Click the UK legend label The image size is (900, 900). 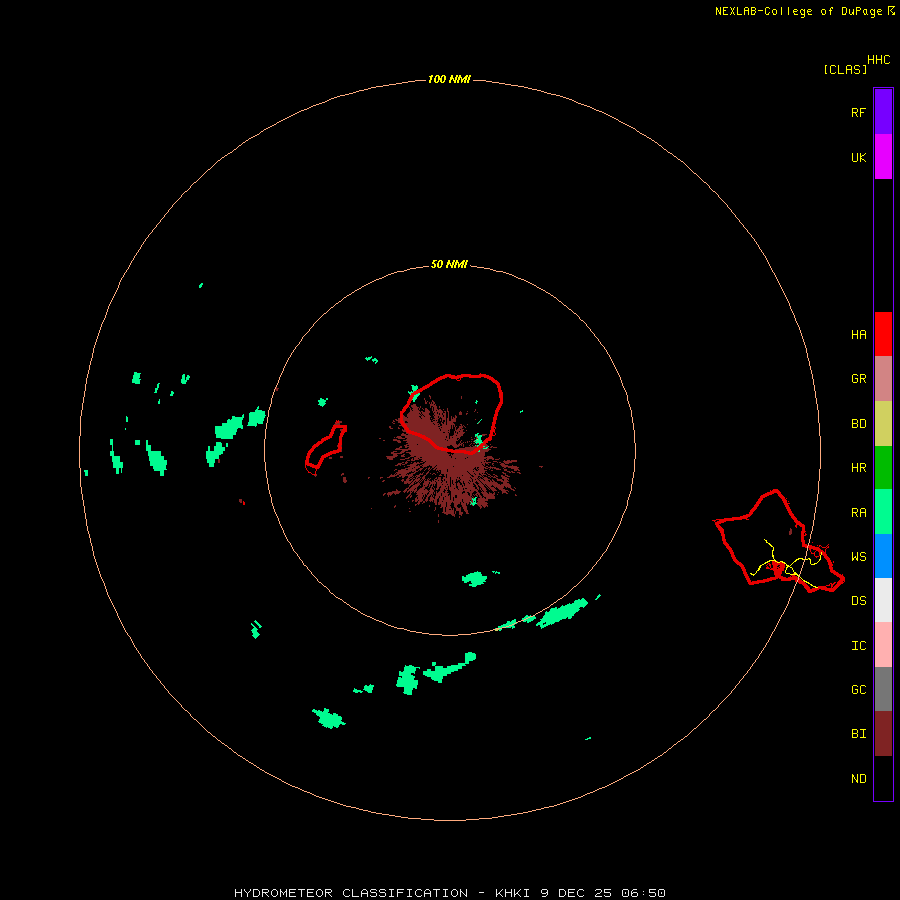coord(858,157)
